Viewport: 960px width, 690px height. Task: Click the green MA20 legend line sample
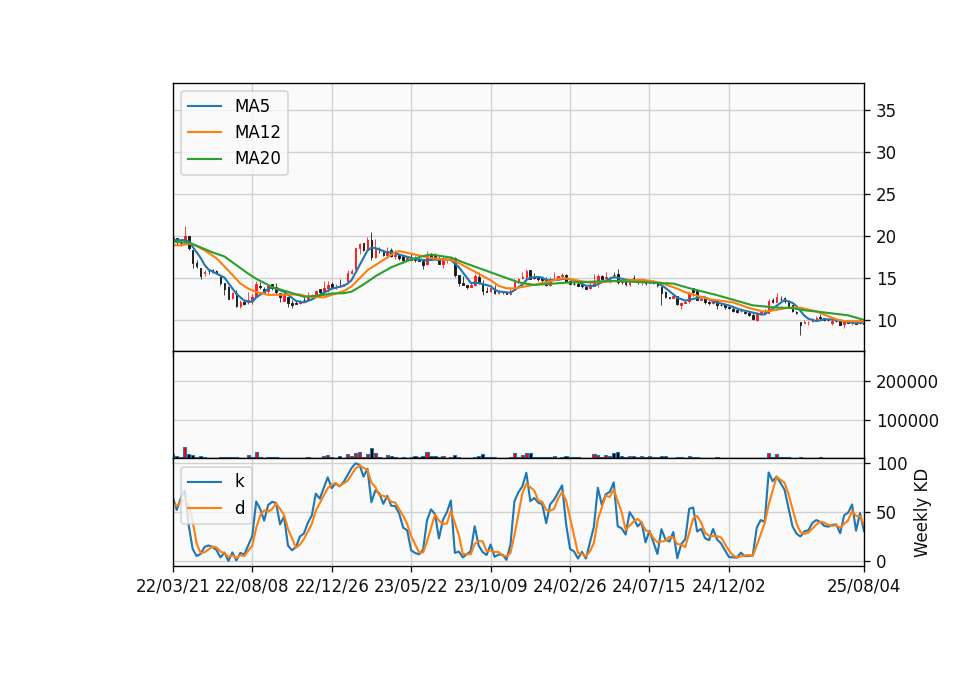pyautogui.click(x=204, y=158)
